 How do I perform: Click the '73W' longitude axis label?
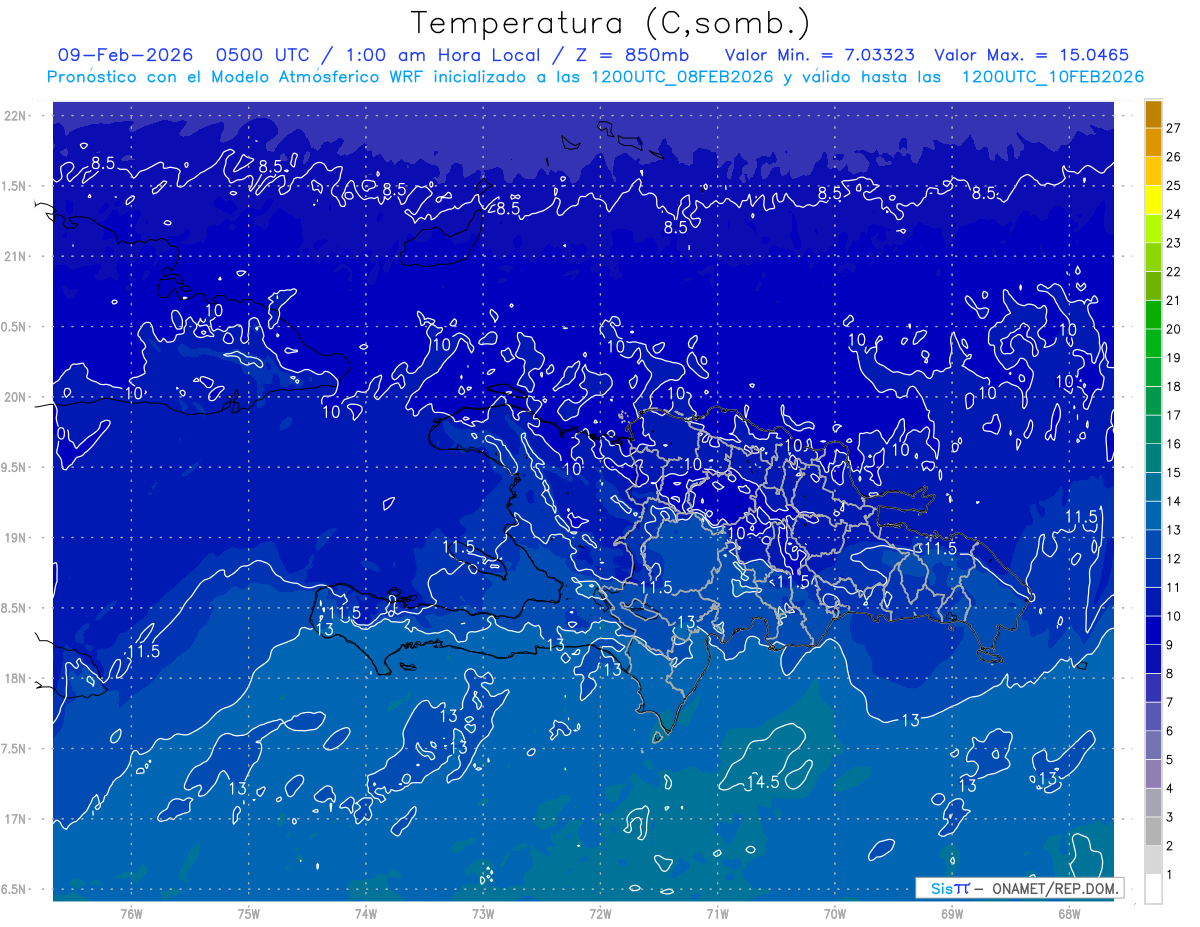click(x=483, y=913)
